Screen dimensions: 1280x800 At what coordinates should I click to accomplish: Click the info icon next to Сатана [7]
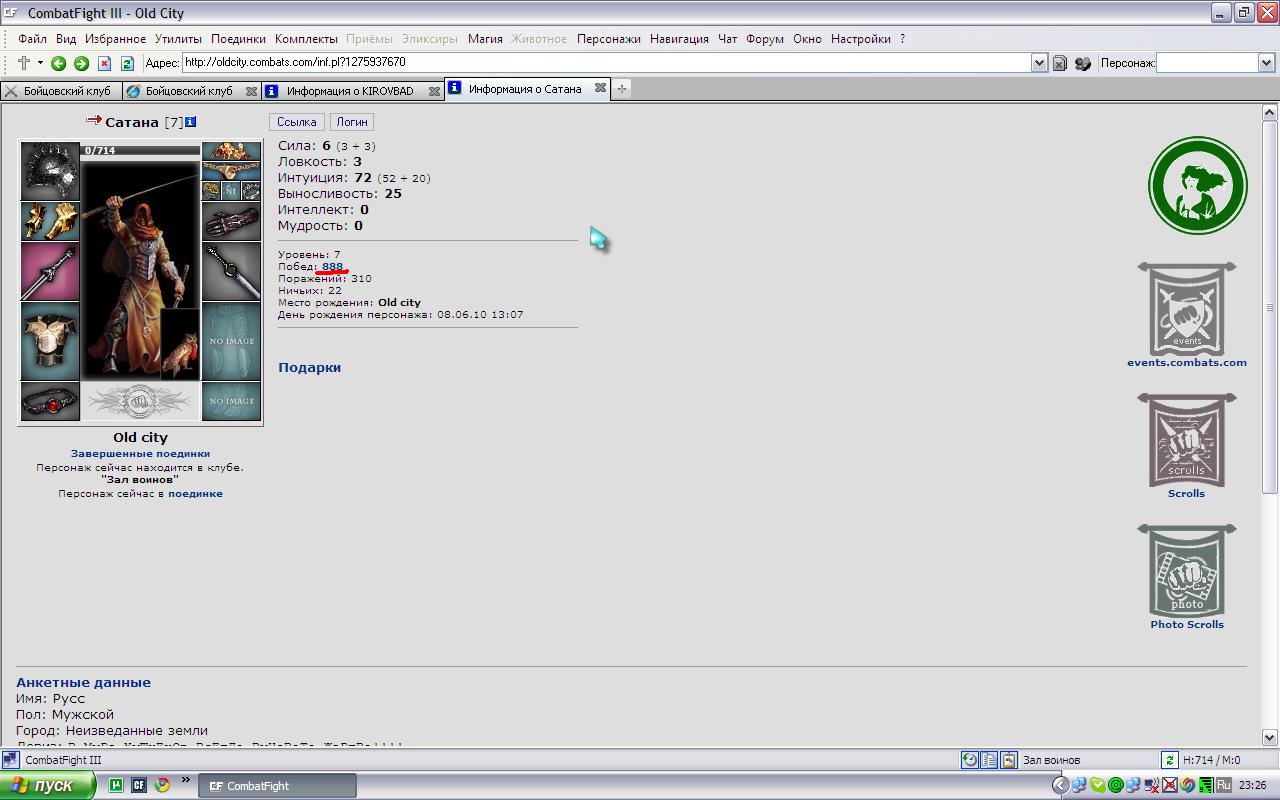coord(191,122)
